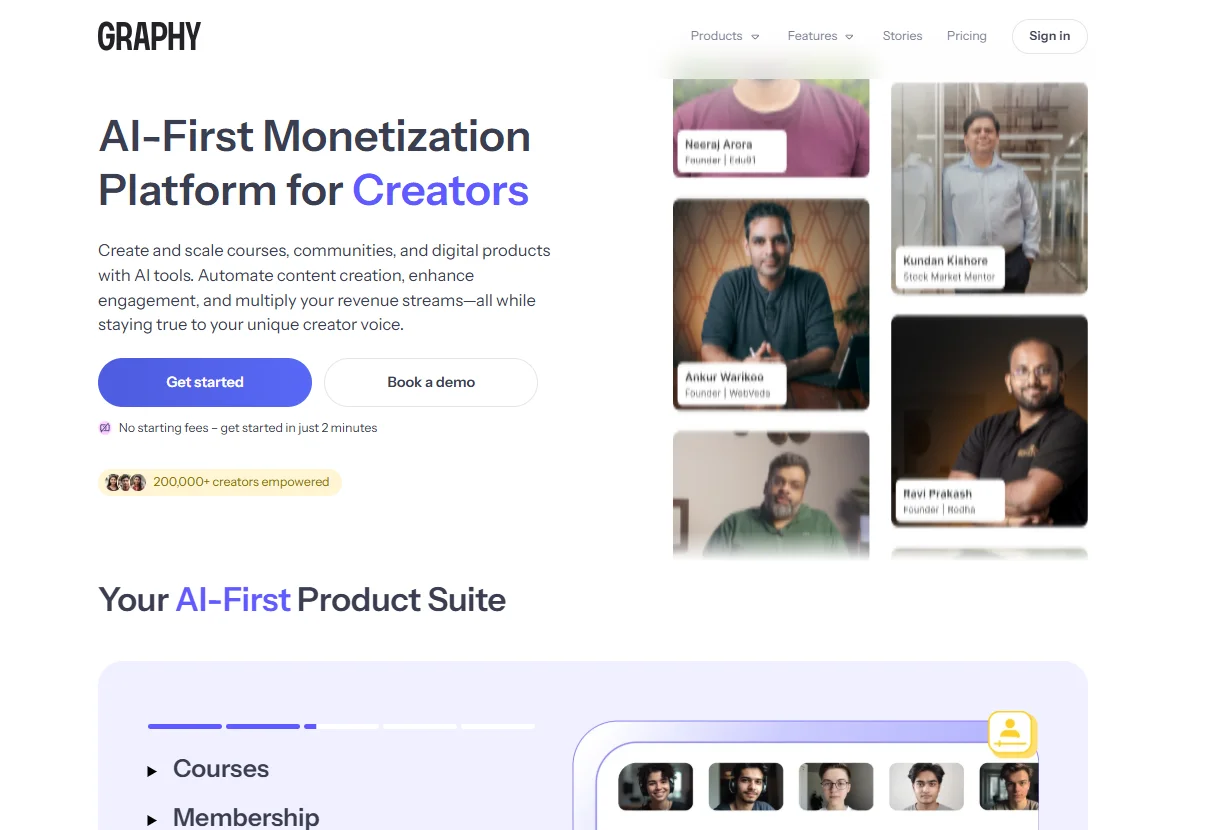Open the Stories menu item
This screenshot has width=1208, height=830.
point(902,36)
